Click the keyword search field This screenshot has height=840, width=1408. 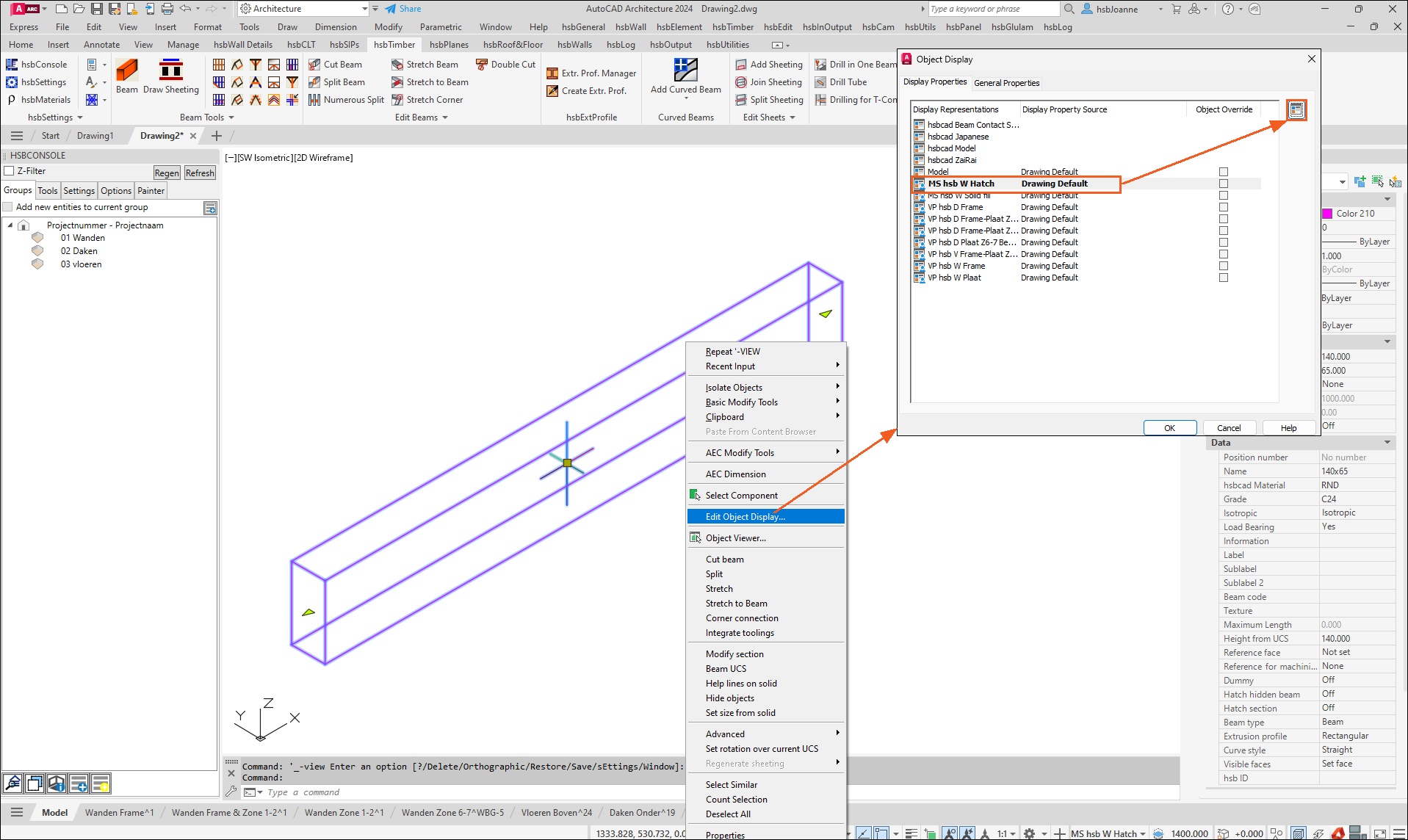tap(994, 9)
